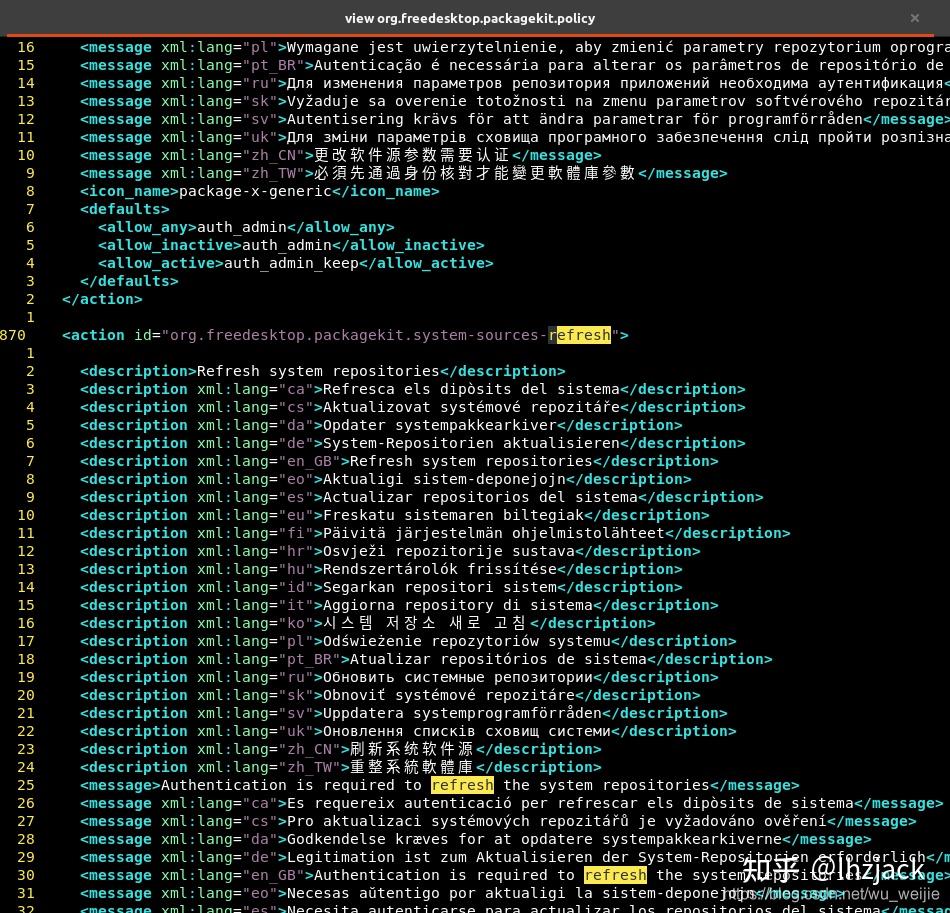
Task: Click the highlighted "refresh" in the action id
Action: [x=580, y=335]
